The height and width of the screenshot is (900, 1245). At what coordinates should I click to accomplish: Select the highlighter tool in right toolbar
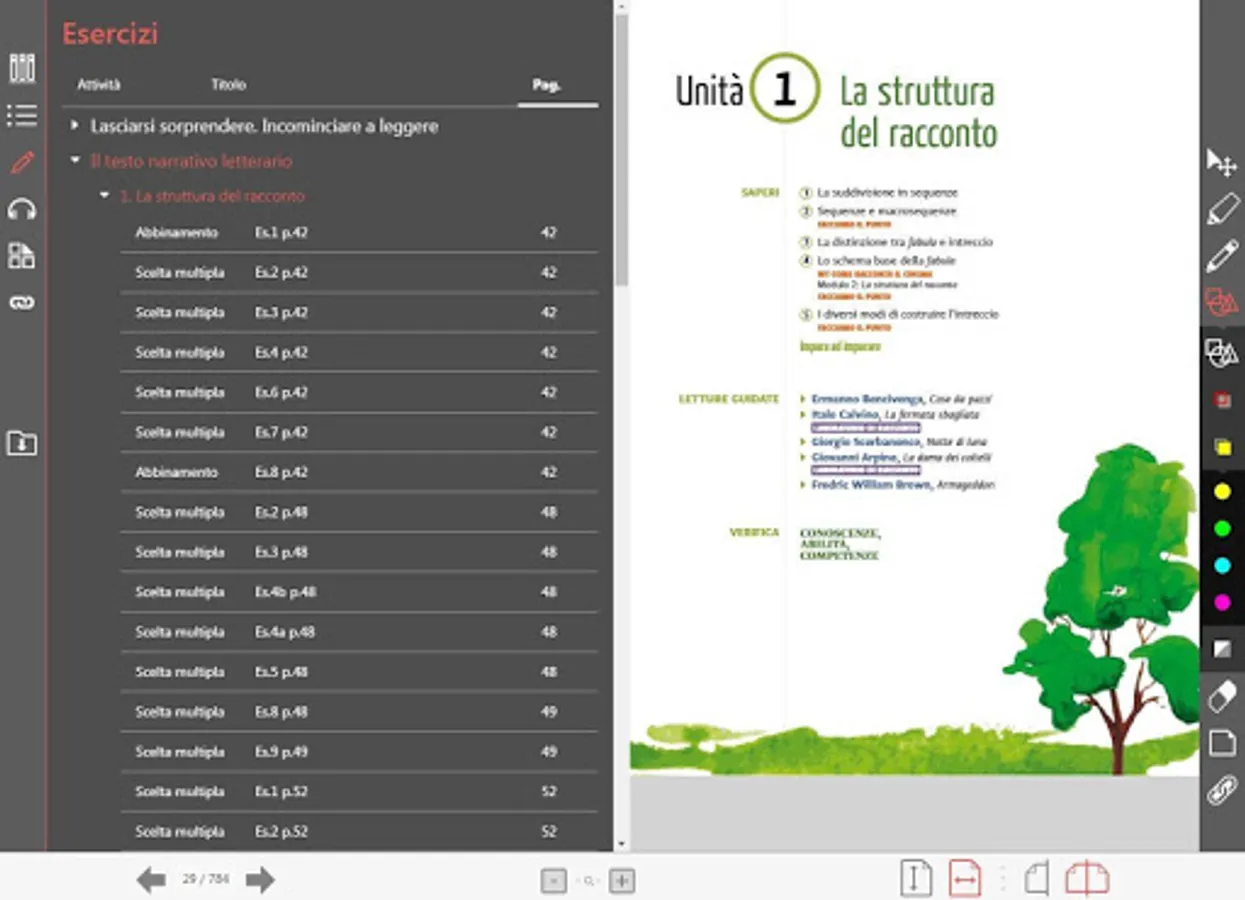point(1222,209)
